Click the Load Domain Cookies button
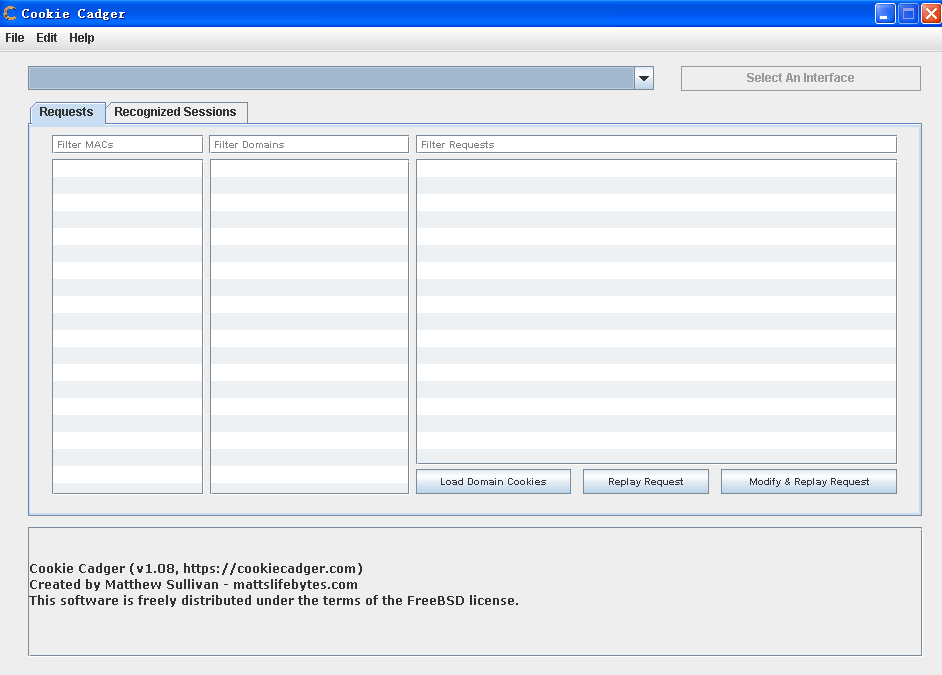 [493, 482]
